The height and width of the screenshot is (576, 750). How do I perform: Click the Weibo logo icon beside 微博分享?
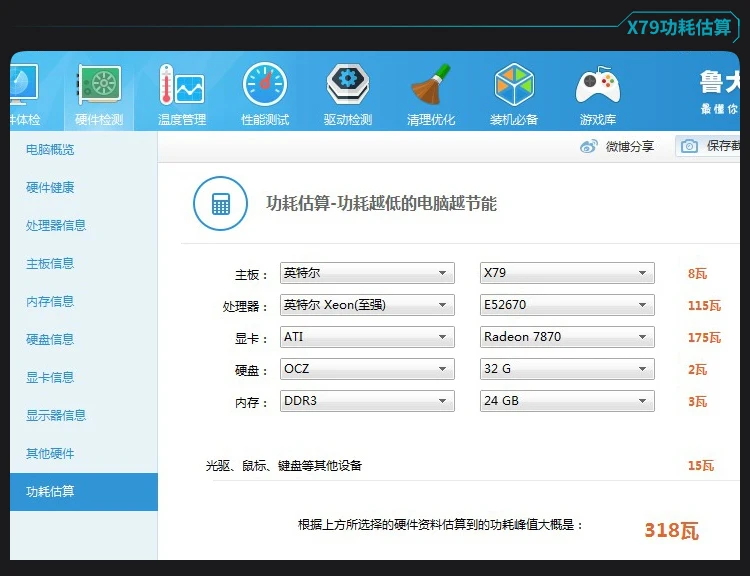coord(589,146)
